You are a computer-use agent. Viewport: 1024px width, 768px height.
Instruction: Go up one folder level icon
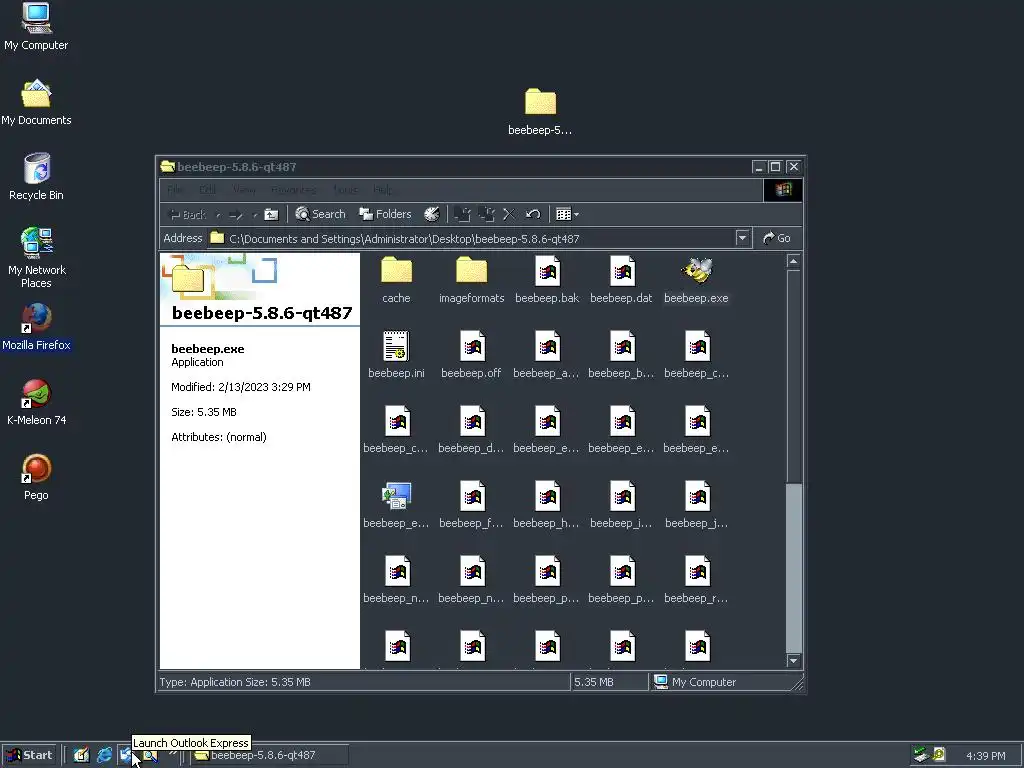tap(271, 214)
